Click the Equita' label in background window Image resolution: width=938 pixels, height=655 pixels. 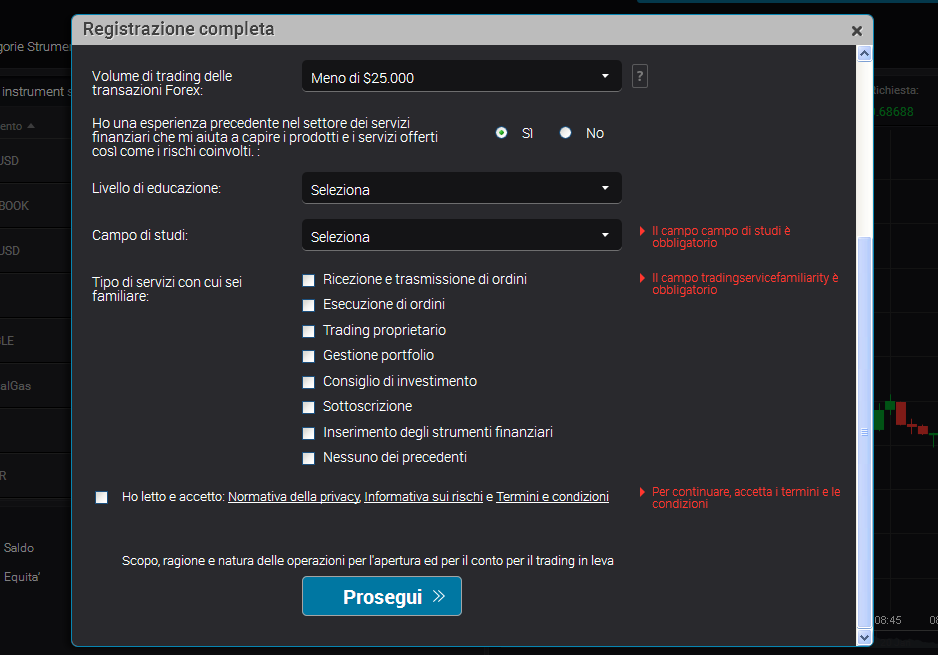pyautogui.click(x=22, y=577)
